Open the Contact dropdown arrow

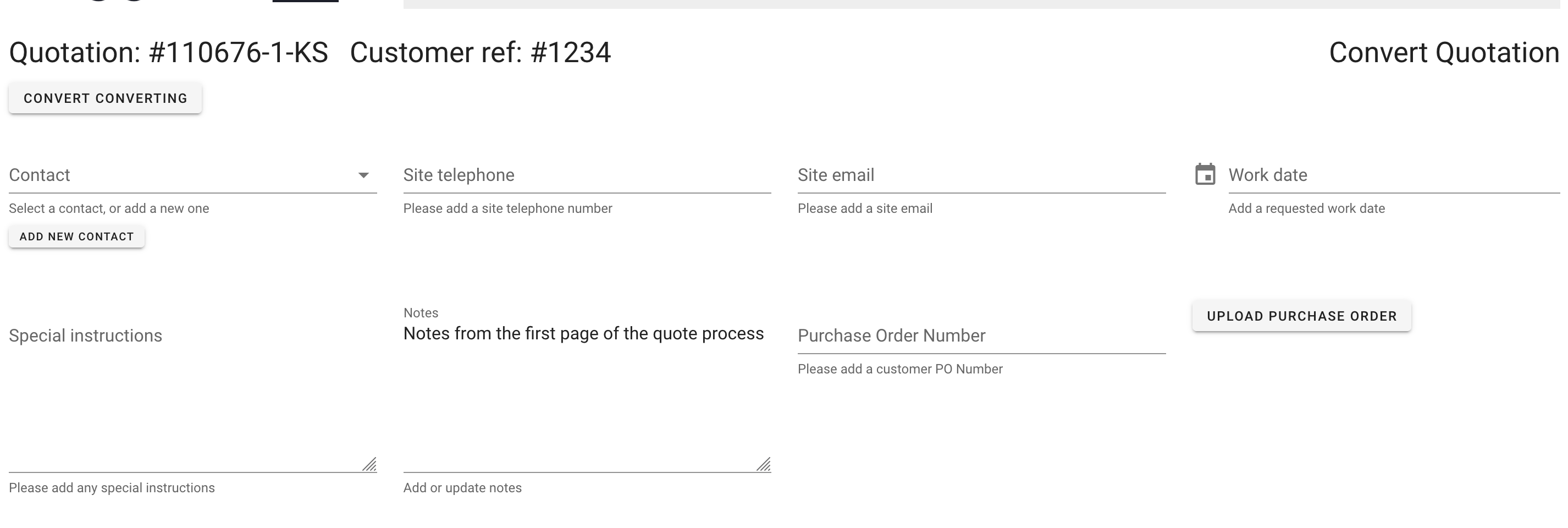click(x=363, y=175)
